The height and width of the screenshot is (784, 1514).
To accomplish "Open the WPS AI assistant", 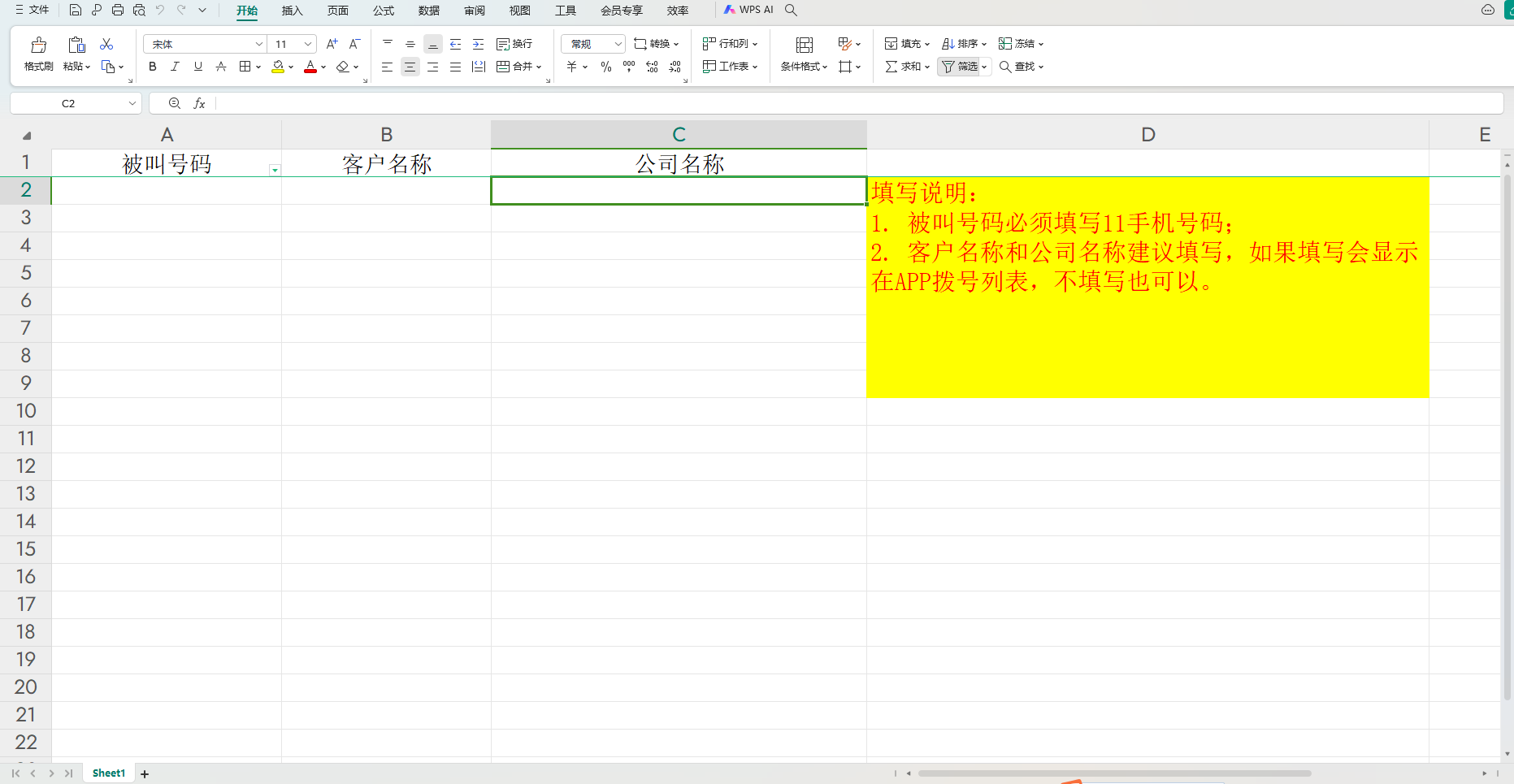I will pos(748,11).
